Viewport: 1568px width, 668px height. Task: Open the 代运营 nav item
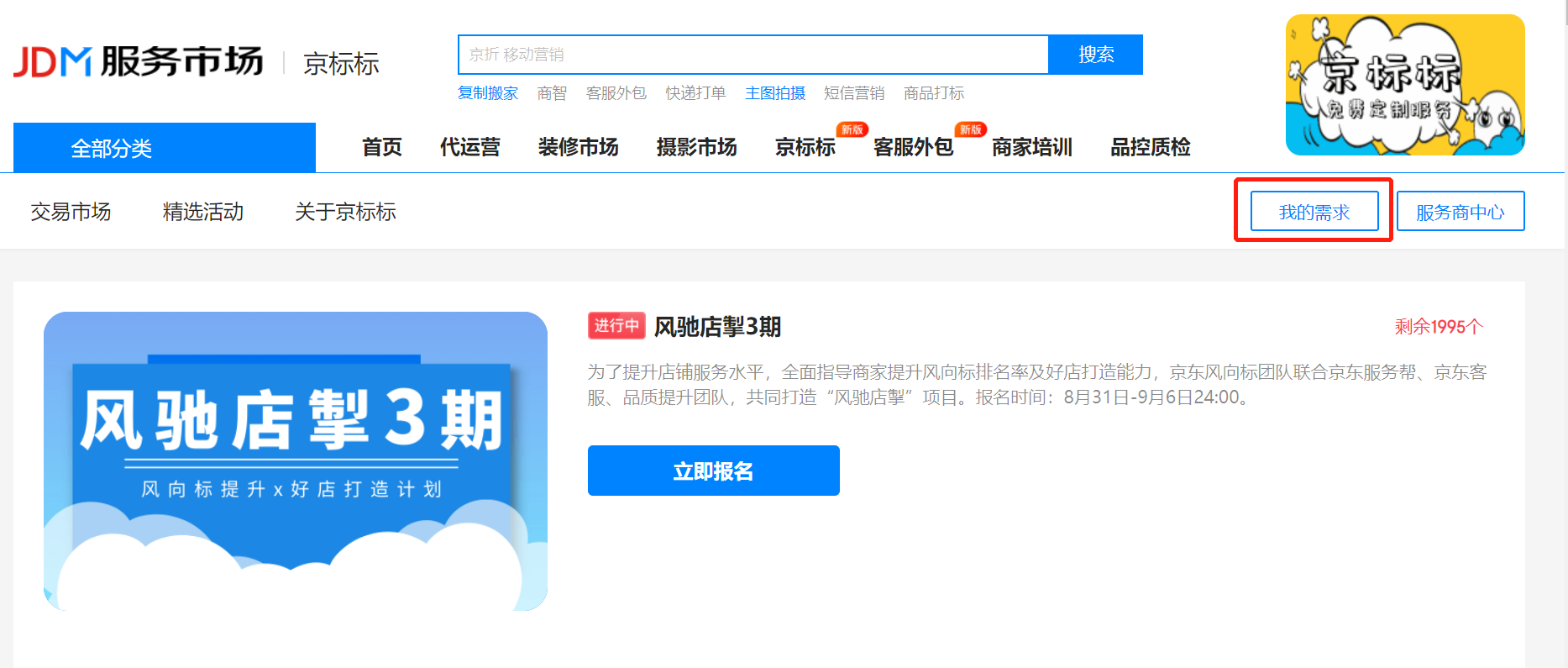[x=470, y=147]
